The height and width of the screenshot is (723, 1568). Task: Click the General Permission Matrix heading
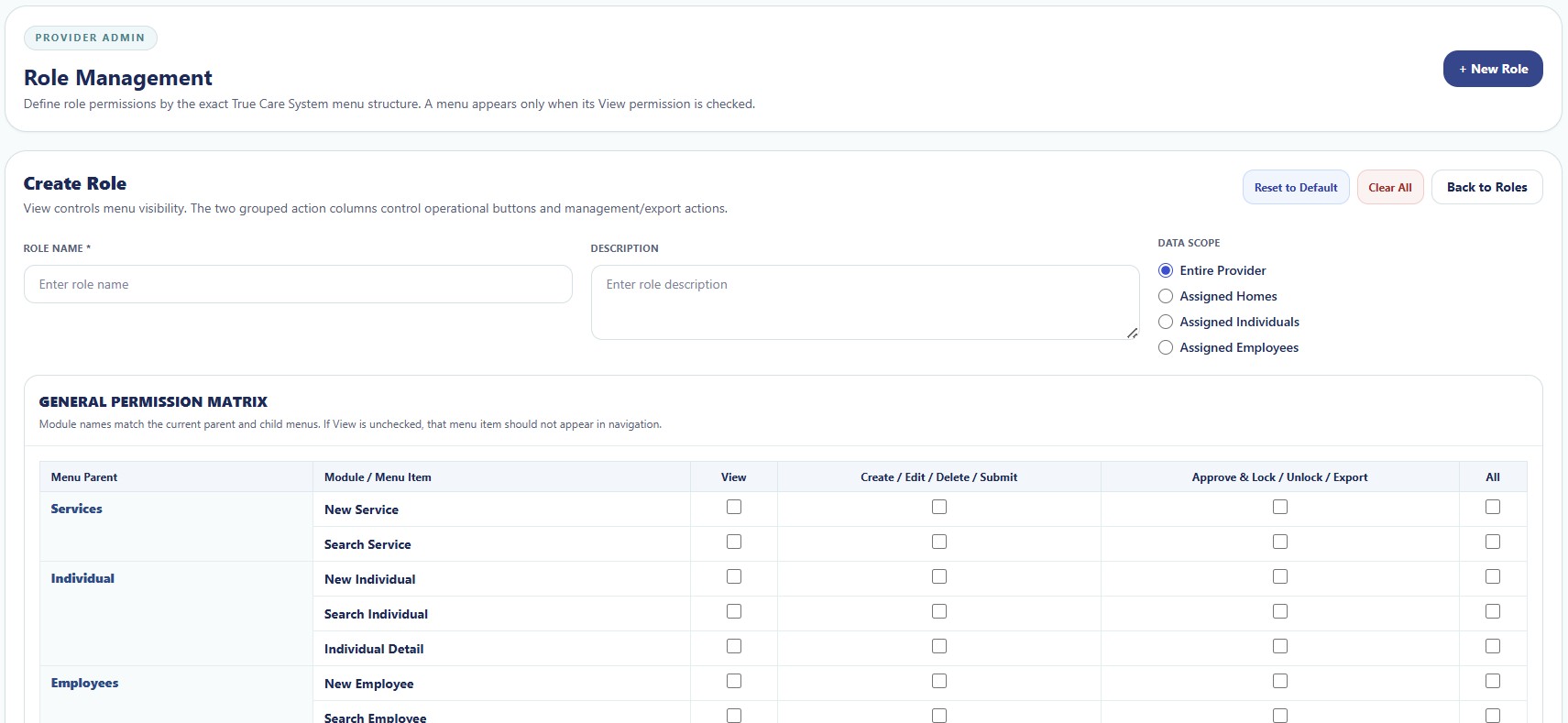[153, 401]
